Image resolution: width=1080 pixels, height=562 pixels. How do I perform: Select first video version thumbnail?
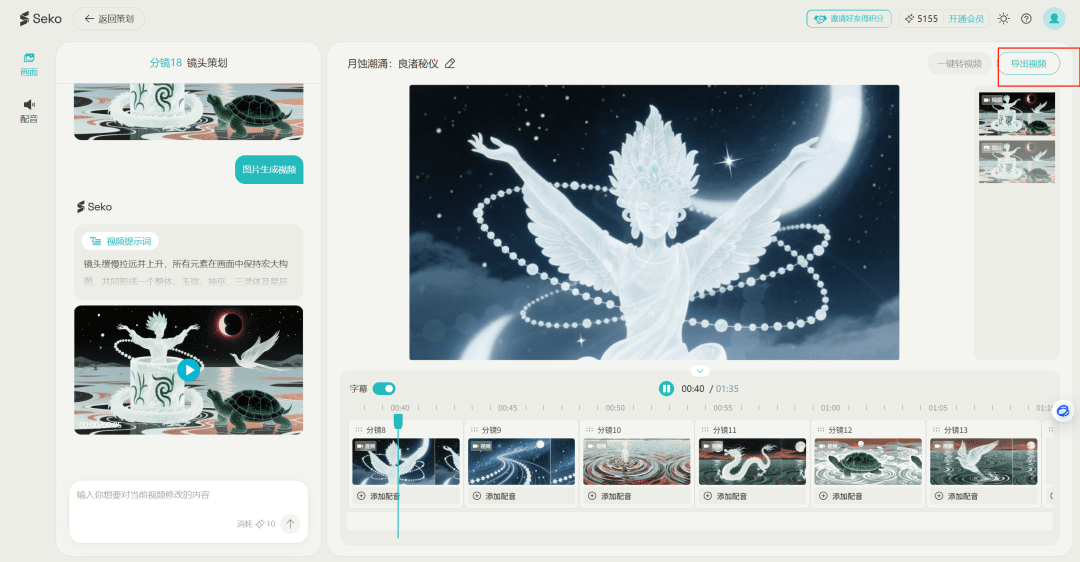1017,114
